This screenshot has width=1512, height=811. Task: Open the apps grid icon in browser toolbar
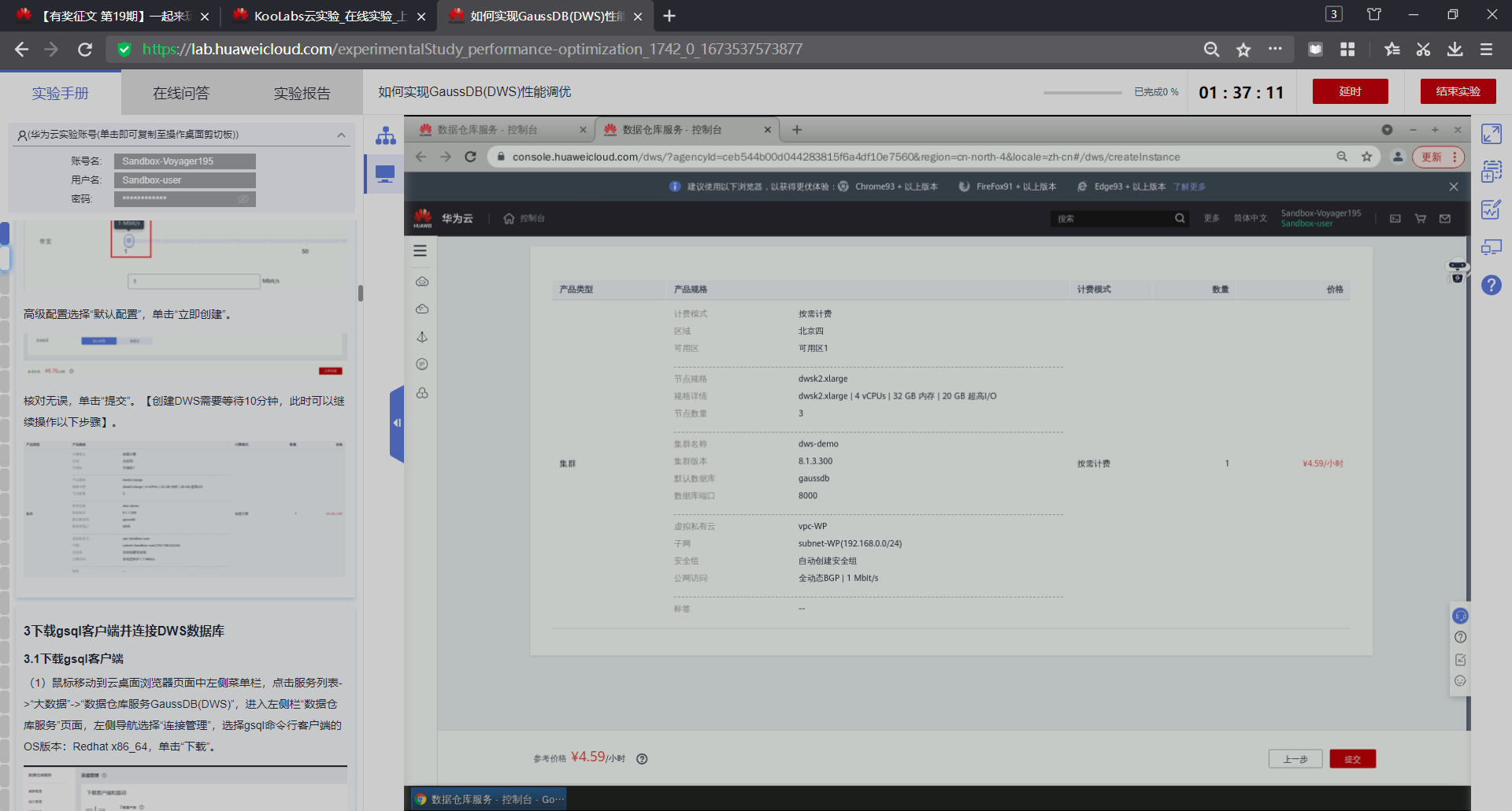[1347, 50]
